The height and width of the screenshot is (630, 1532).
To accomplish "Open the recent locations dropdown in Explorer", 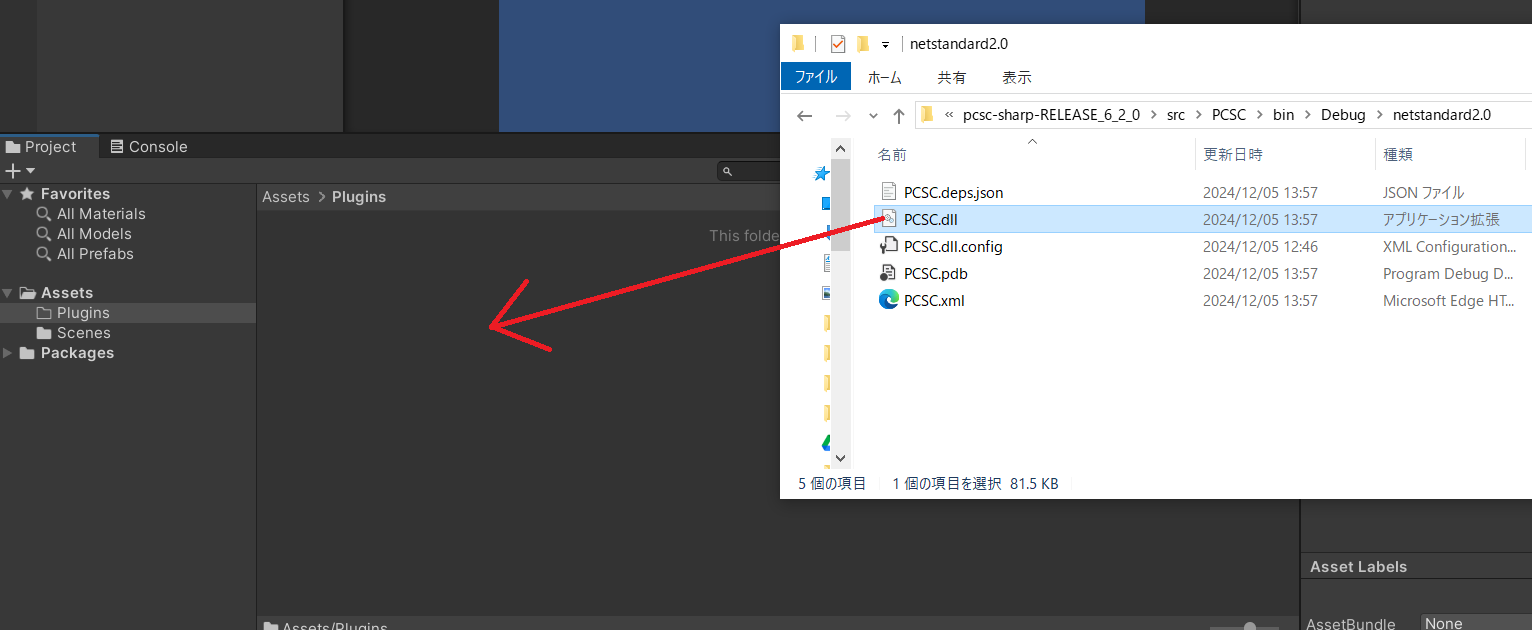I will click(873, 115).
